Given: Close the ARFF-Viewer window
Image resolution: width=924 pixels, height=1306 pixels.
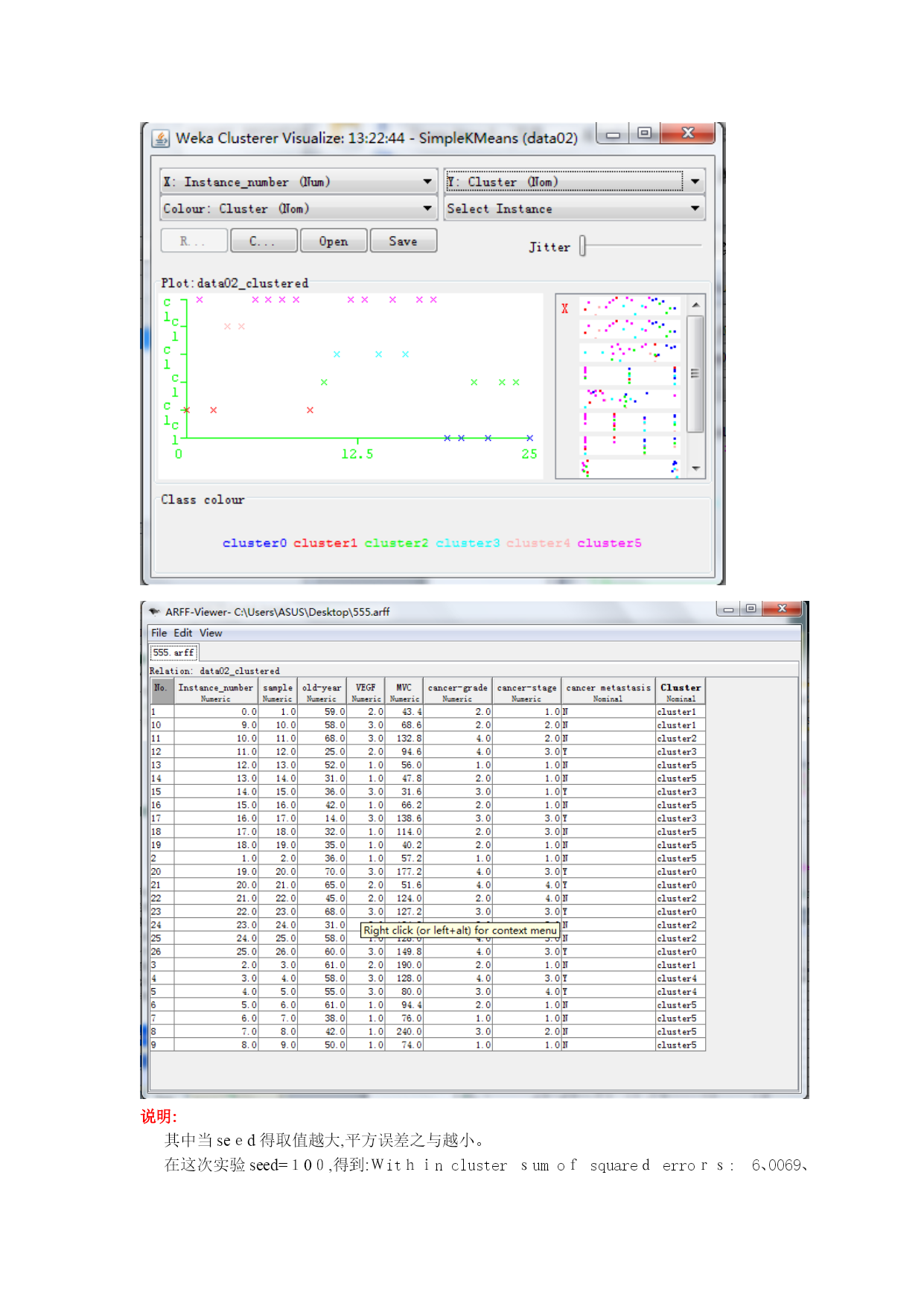Looking at the screenshot, I should pos(782,609).
